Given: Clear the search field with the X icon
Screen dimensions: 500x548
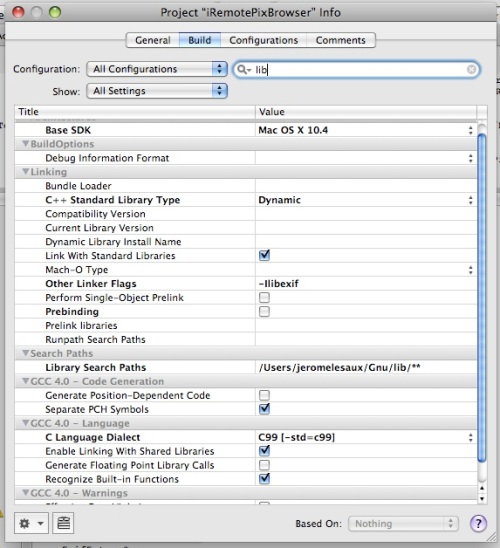Looking at the screenshot, I should pos(471,70).
